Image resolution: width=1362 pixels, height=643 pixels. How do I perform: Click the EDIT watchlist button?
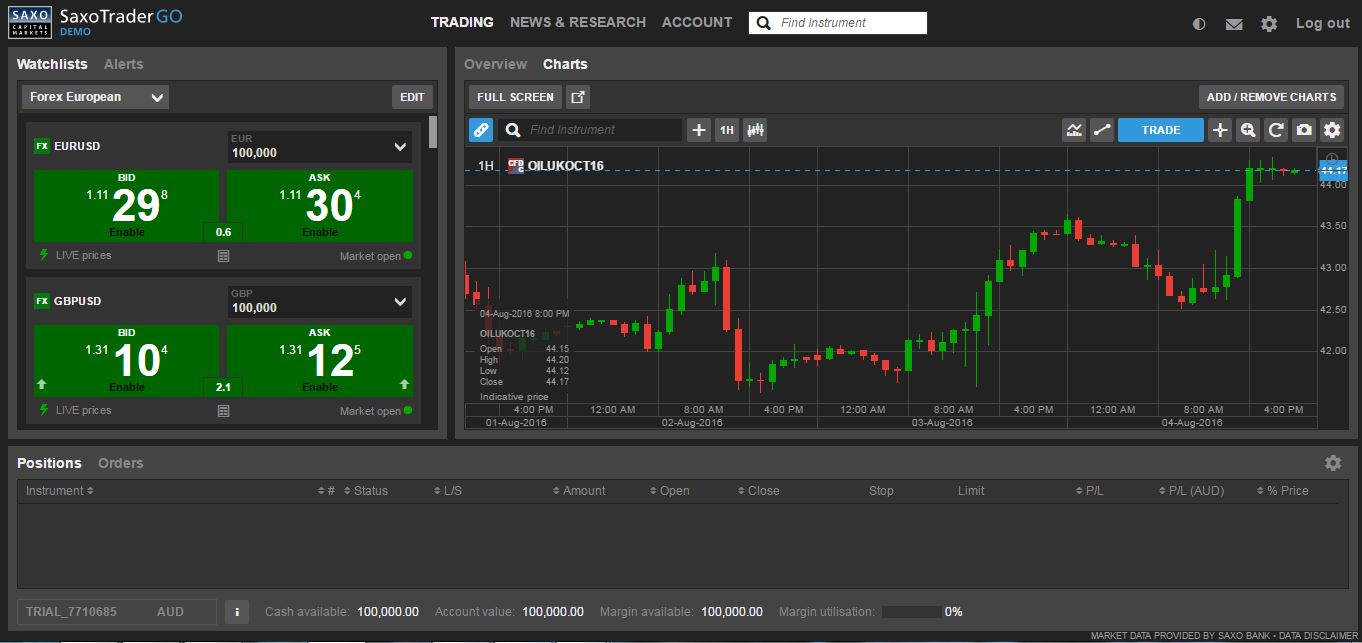412,97
